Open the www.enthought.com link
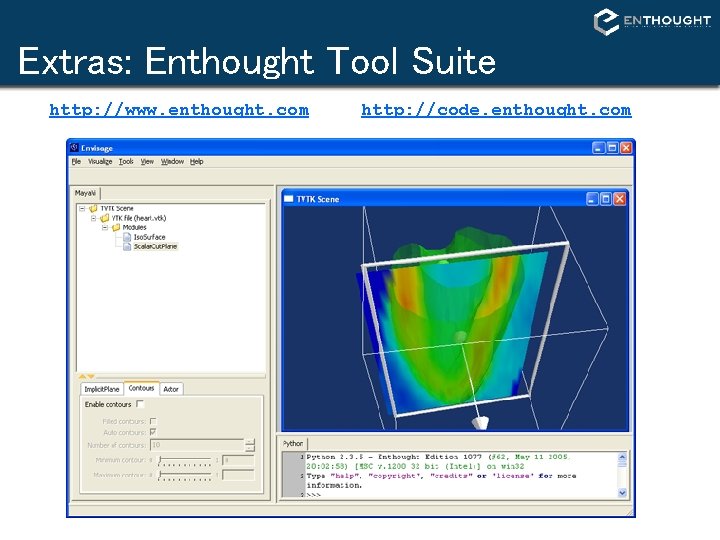 tap(179, 110)
